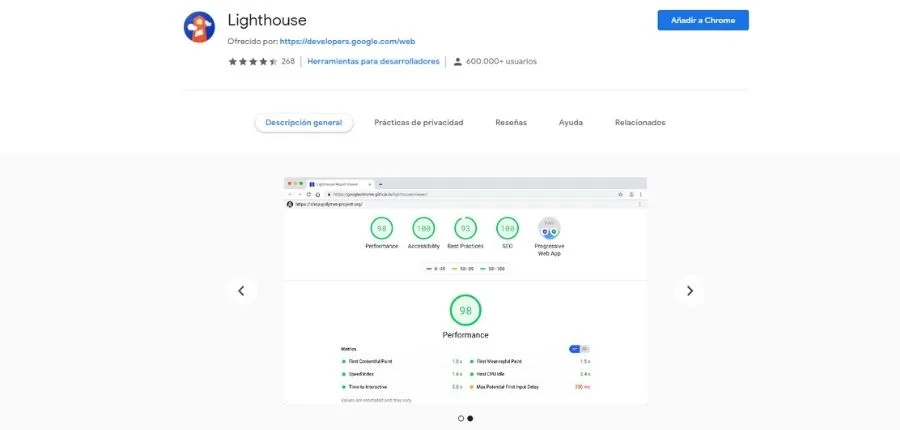Click the large Performance 98 gauge

coord(465,310)
